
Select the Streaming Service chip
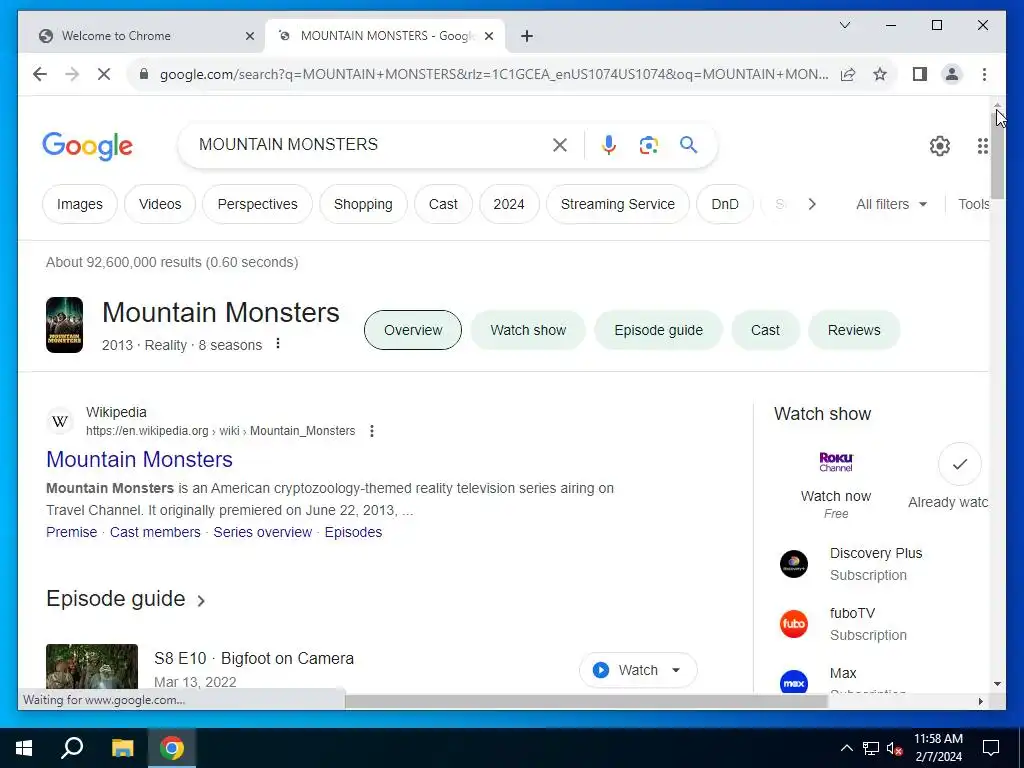(618, 204)
